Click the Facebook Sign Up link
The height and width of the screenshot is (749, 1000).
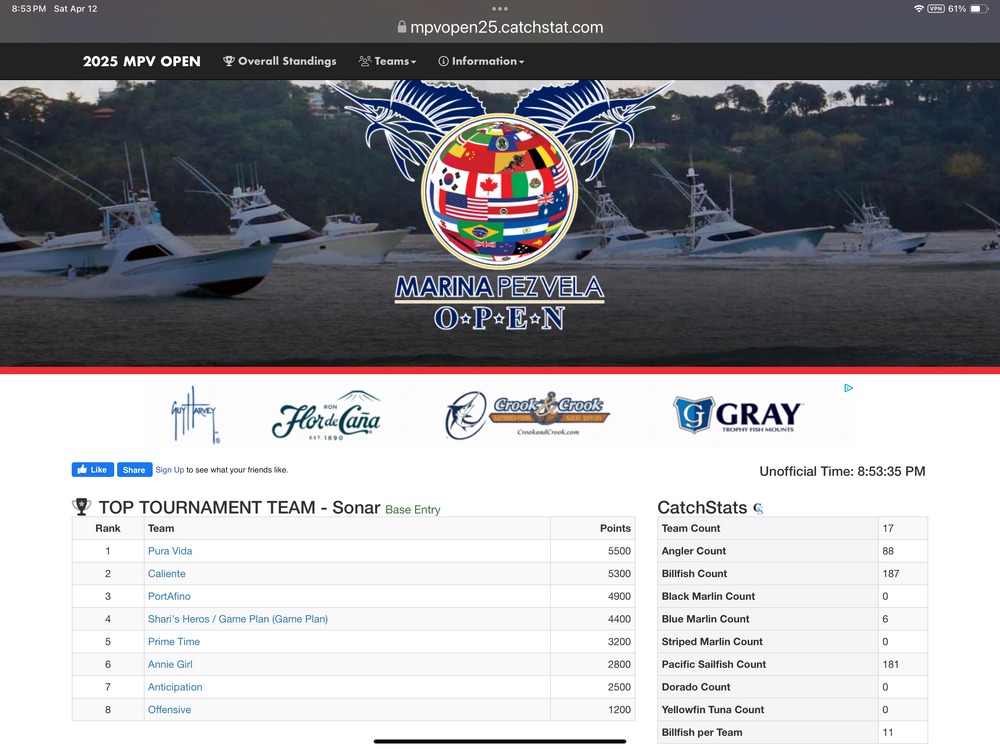170,470
